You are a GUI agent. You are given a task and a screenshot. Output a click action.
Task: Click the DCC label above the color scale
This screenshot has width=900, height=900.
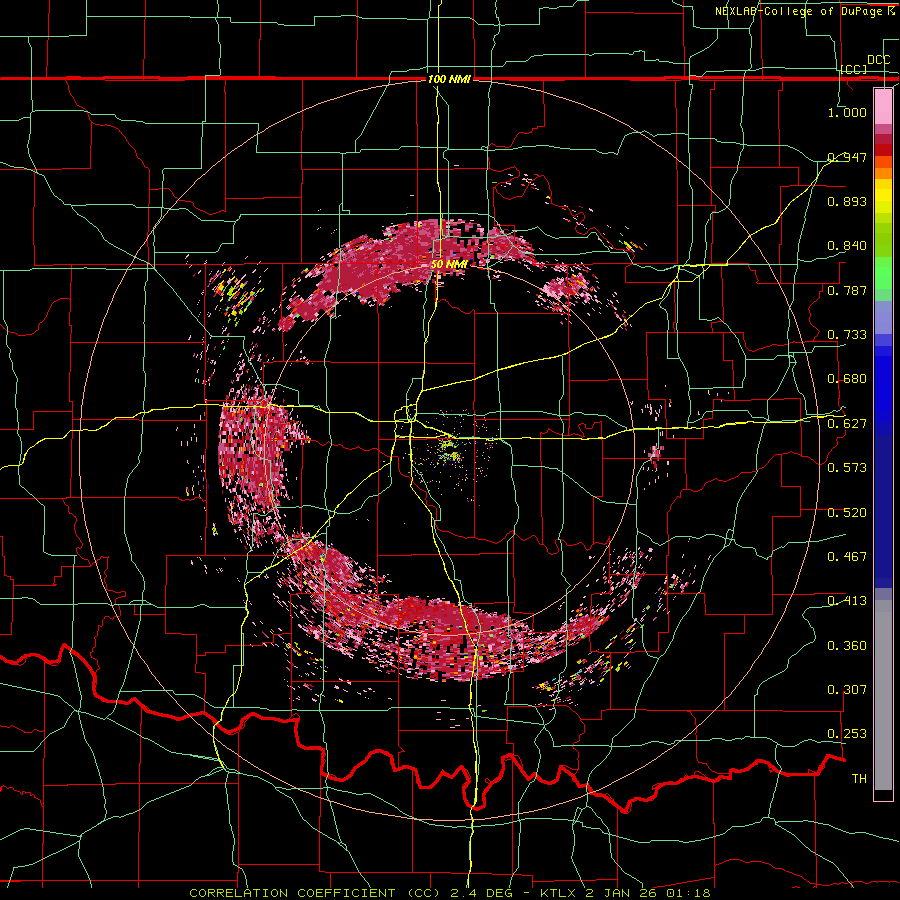pyautogui.click(x=879, y=60)
